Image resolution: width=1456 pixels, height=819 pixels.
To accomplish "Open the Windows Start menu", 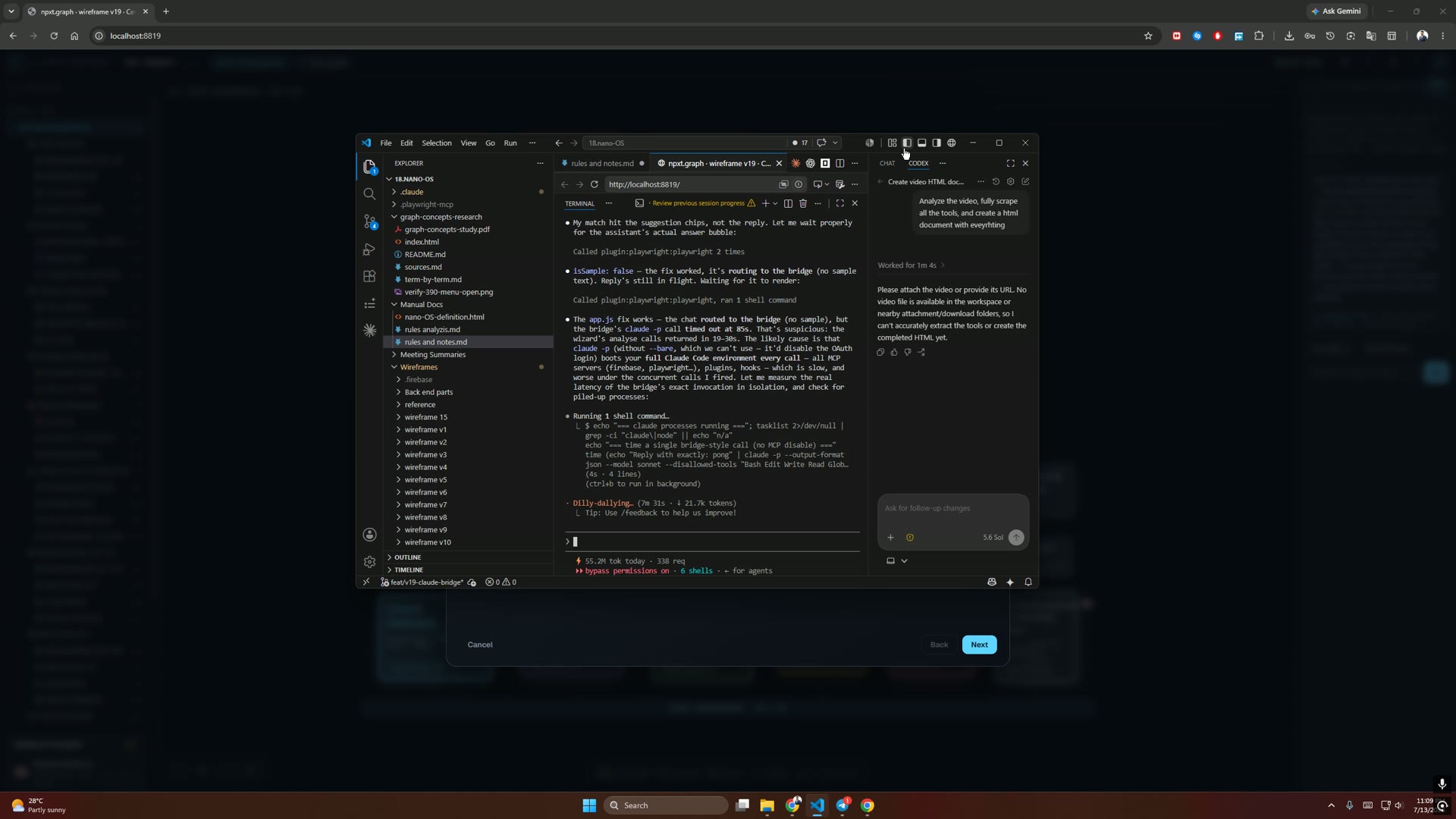I will 589,805.
